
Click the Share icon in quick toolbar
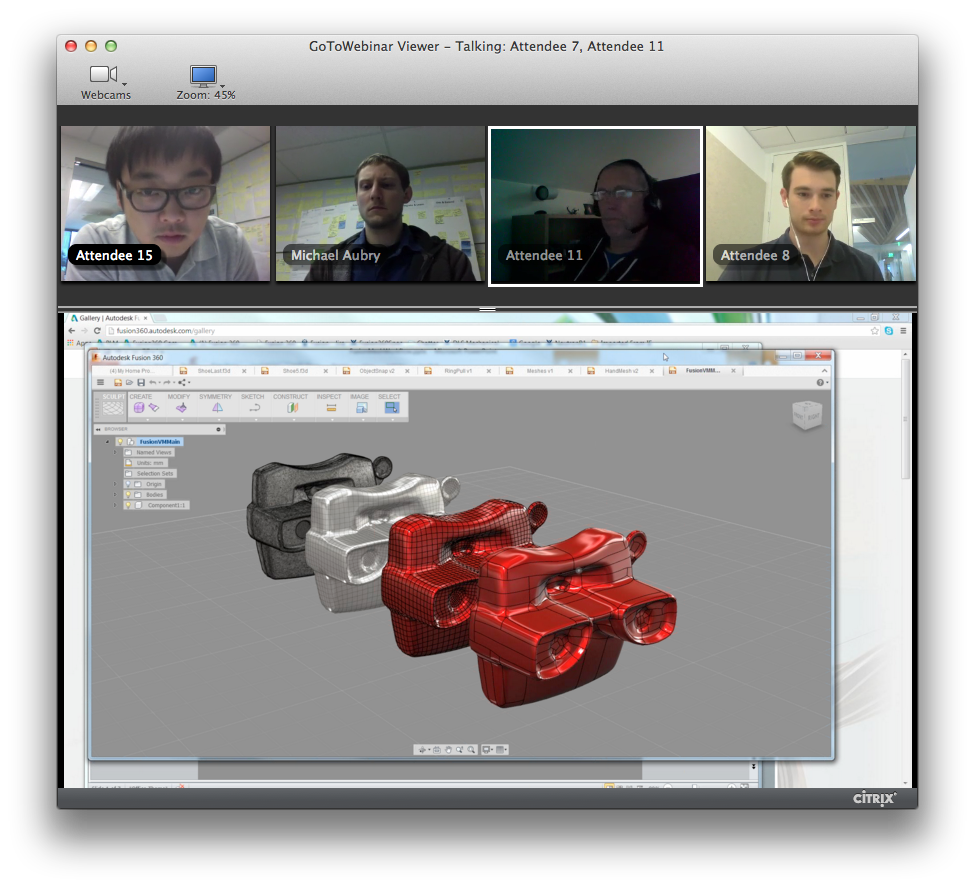[x=182, y=382]
